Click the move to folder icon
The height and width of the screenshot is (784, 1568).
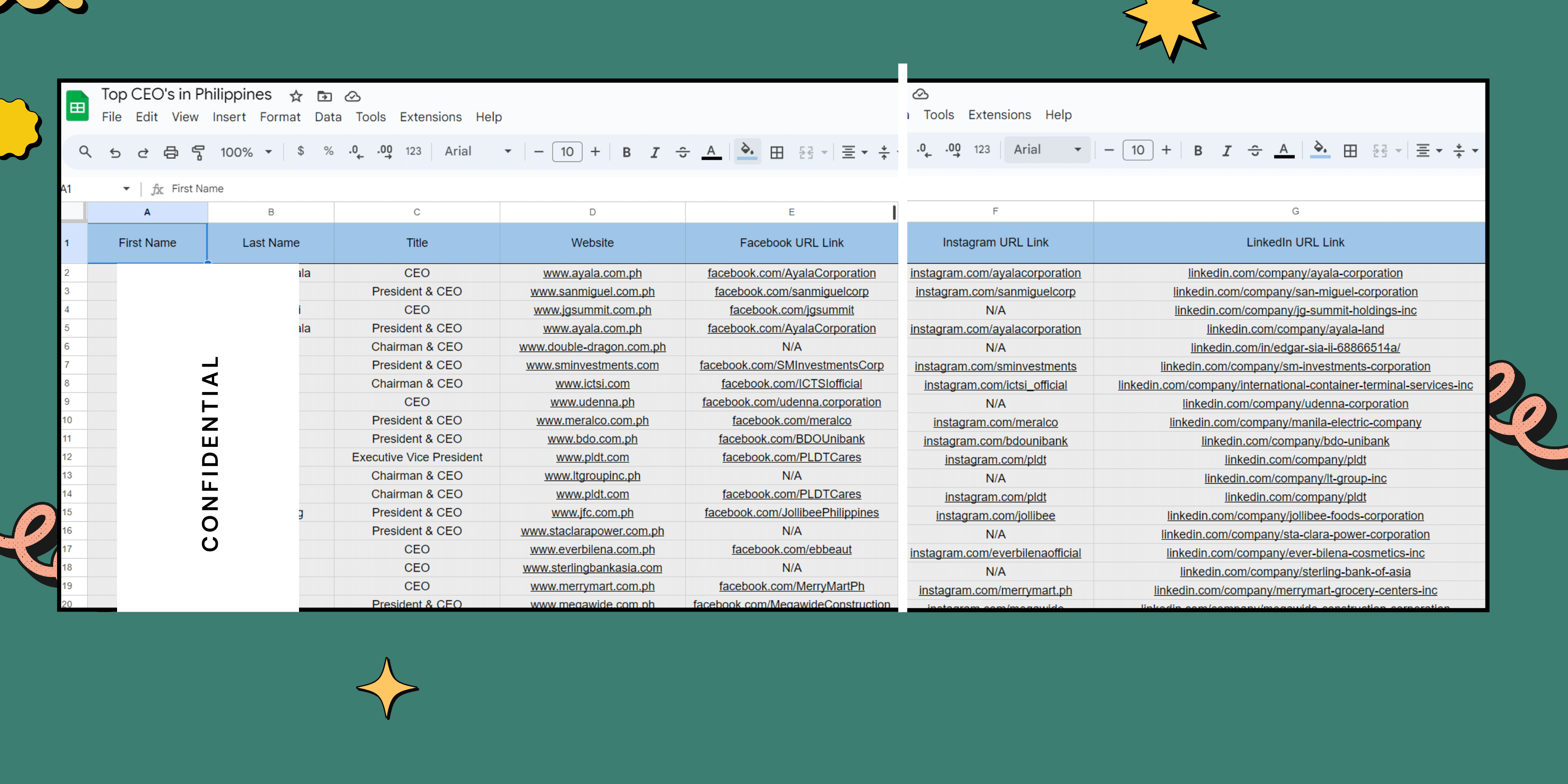(324, 96)
